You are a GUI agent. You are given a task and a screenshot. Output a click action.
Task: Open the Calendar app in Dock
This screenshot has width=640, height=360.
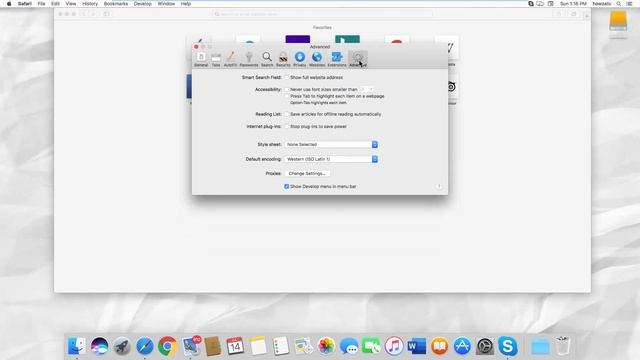[235, 346]
